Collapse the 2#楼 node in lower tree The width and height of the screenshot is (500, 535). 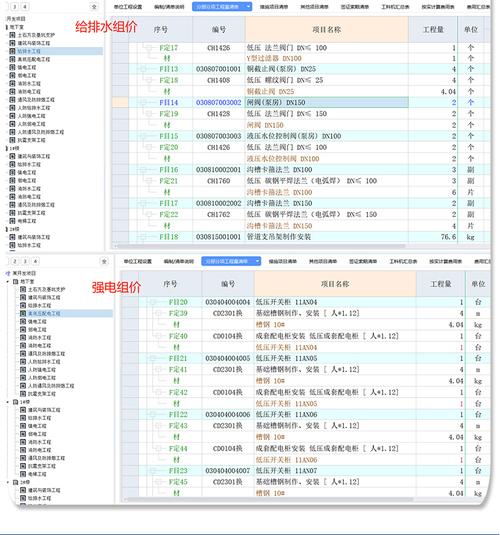[x=8, y=482]
